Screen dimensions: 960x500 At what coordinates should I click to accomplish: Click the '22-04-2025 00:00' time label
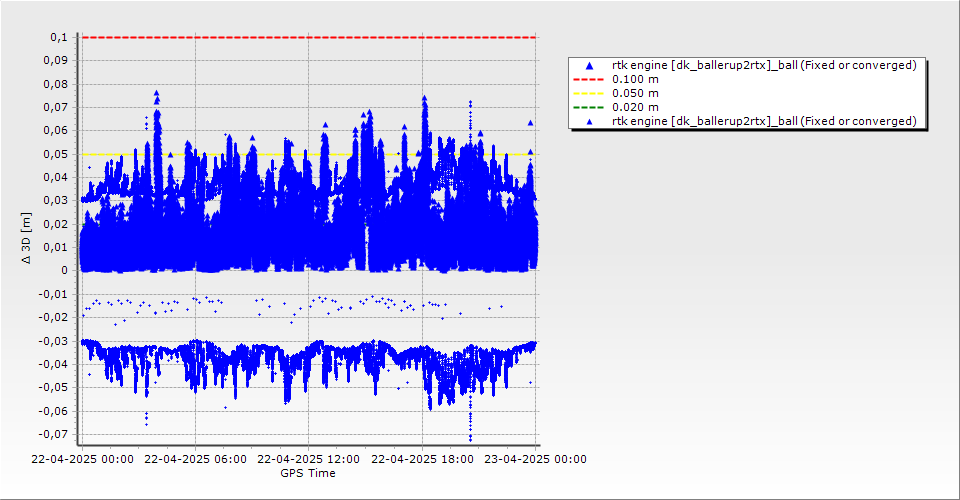[82, 459]
